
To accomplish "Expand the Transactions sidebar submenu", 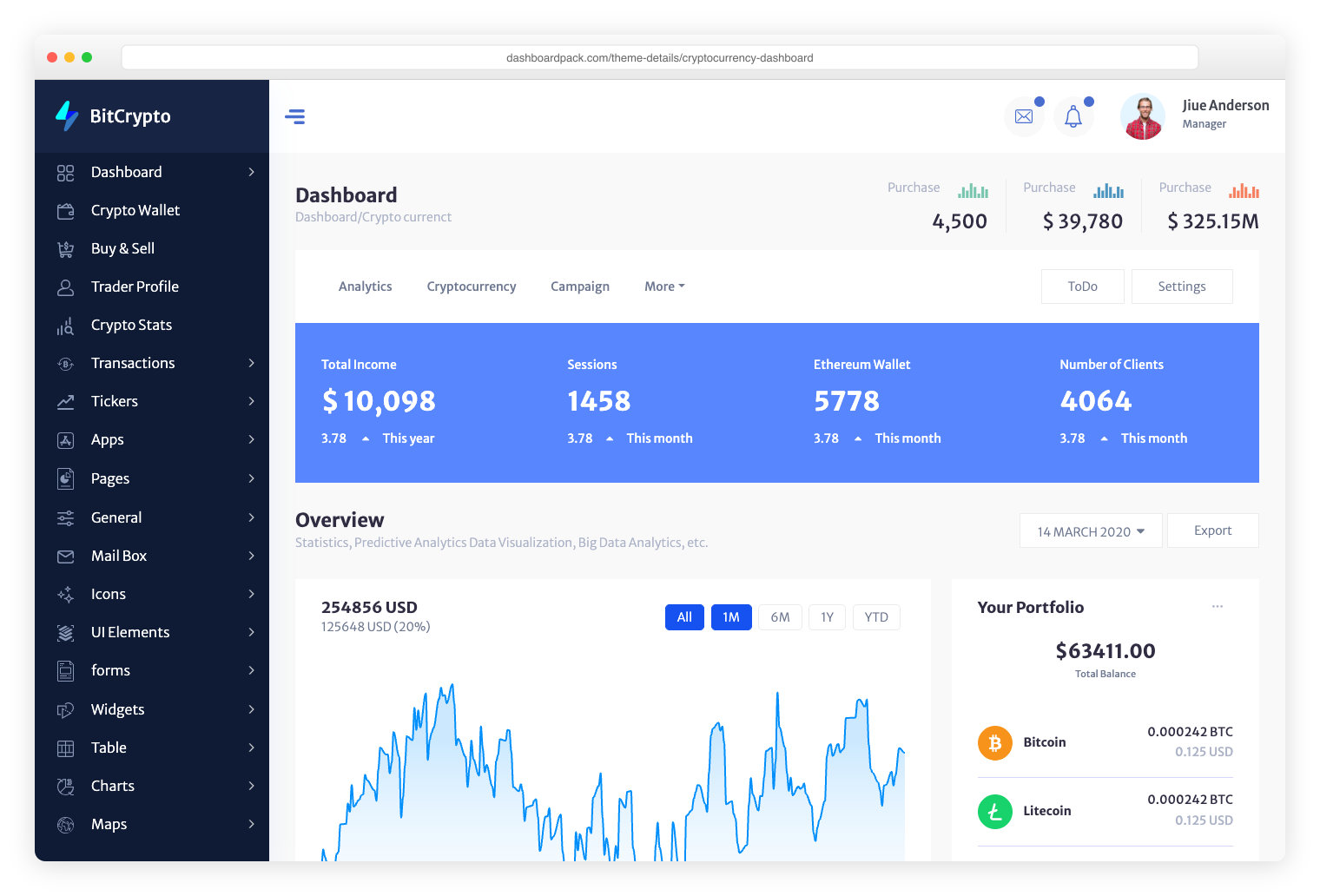I will click(251, 363).
